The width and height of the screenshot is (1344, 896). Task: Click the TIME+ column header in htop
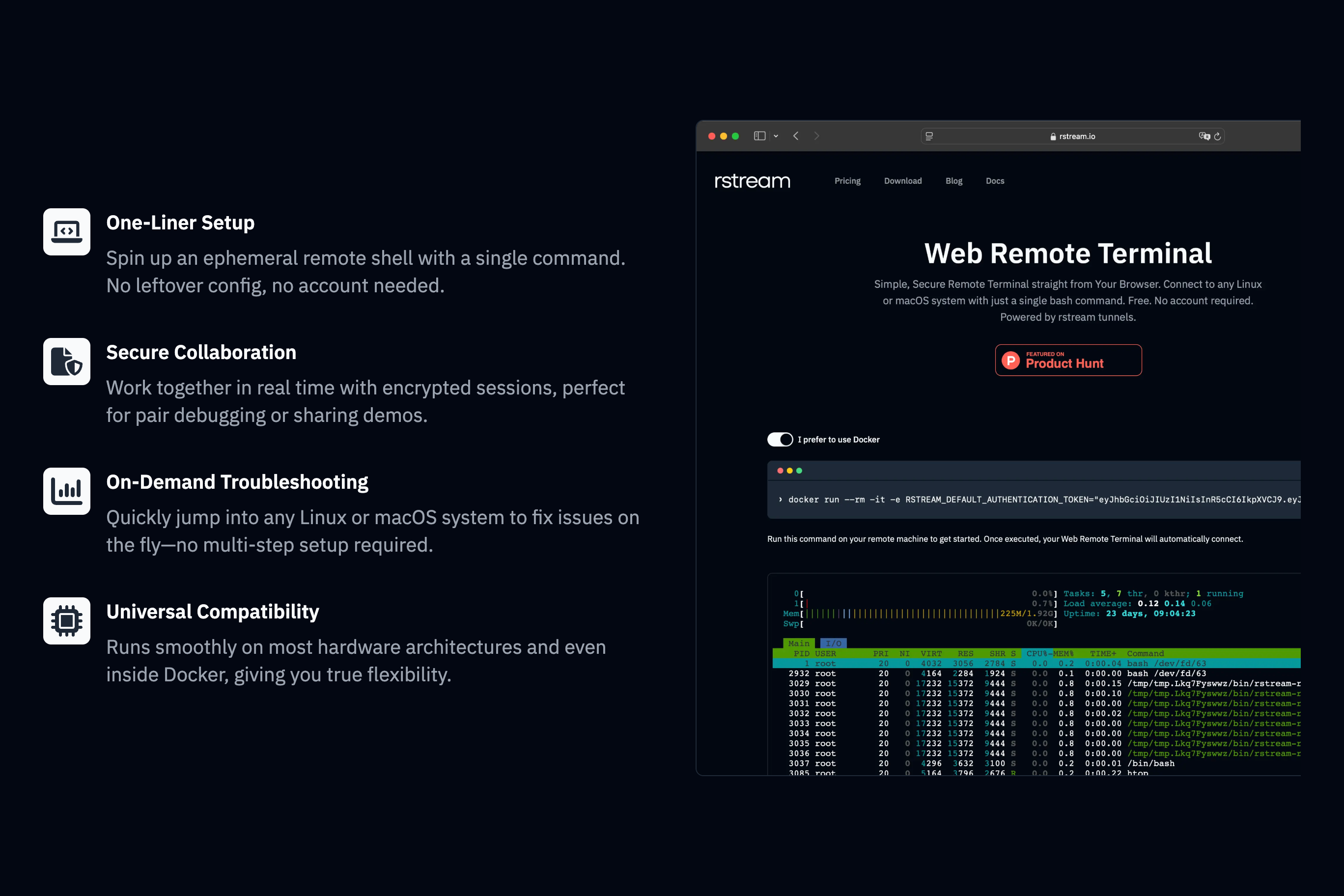coord(1103,653)
